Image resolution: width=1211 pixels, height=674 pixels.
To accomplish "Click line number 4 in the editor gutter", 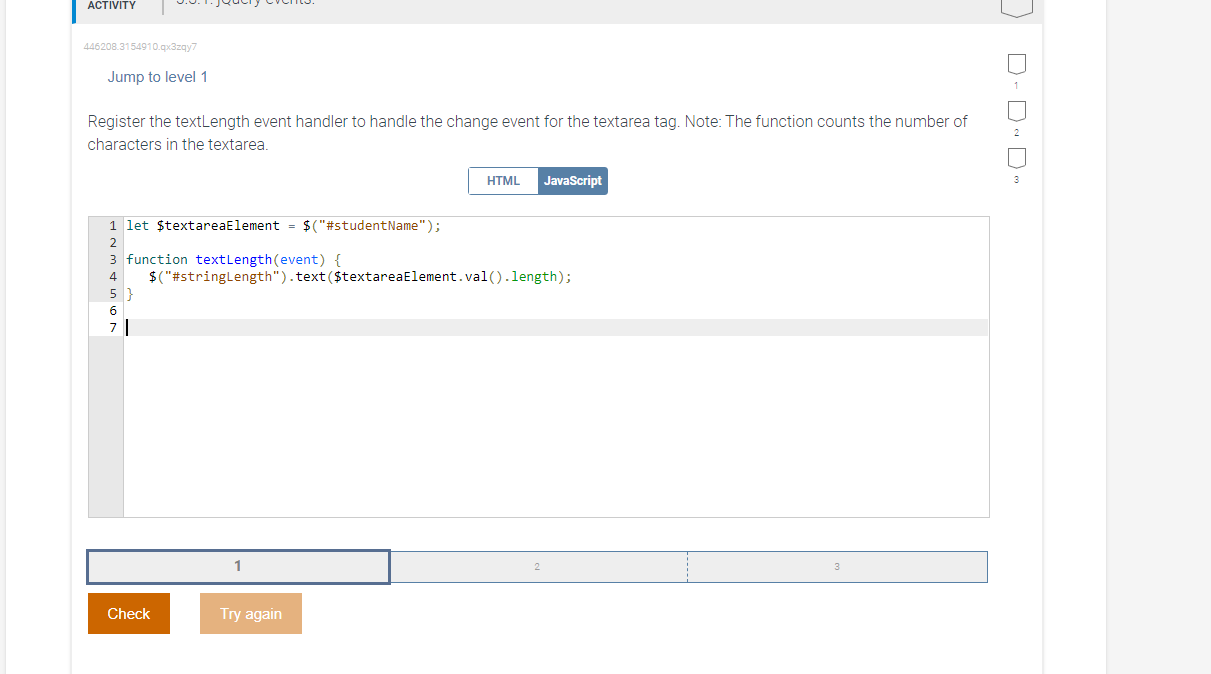I will tap(111, 276).
